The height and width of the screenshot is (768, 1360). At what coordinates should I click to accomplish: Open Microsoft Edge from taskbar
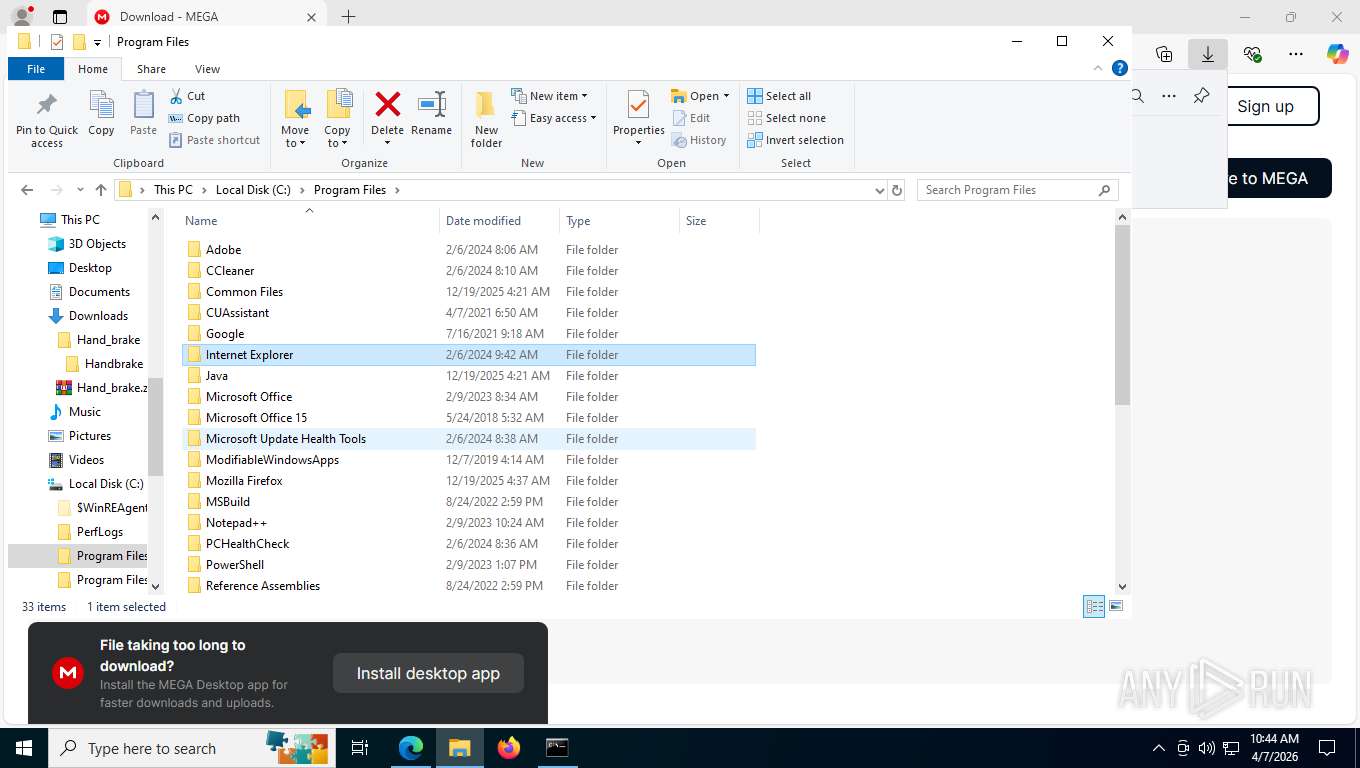(x=411, y=747)
